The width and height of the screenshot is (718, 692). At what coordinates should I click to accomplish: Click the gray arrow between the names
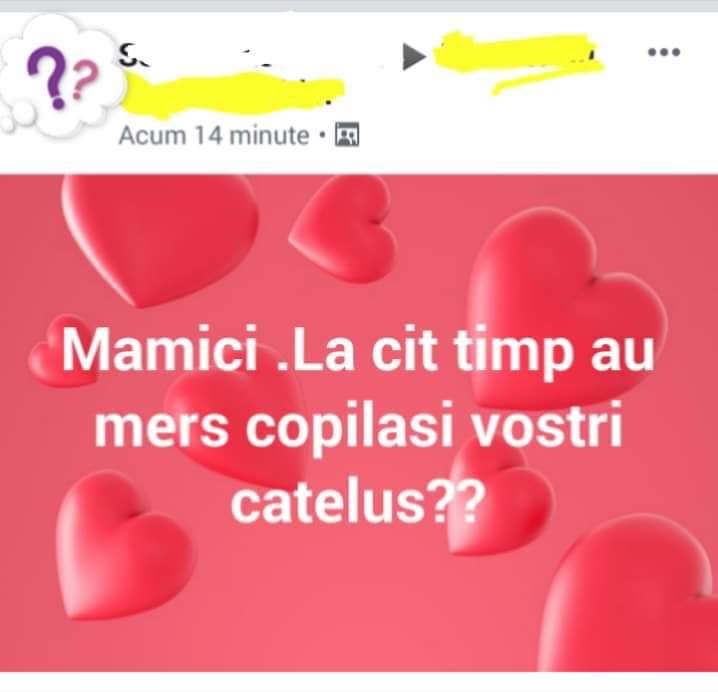[413, 57]
